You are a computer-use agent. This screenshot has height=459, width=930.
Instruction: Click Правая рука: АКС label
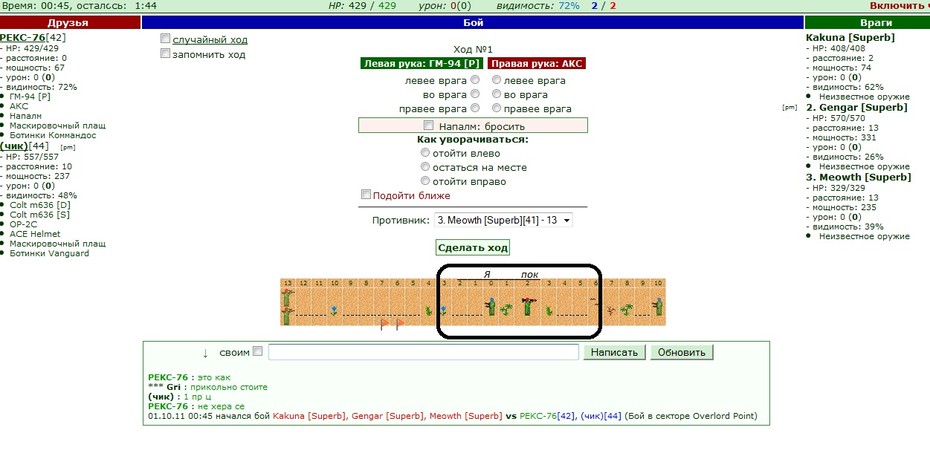[x=539, y=64]
